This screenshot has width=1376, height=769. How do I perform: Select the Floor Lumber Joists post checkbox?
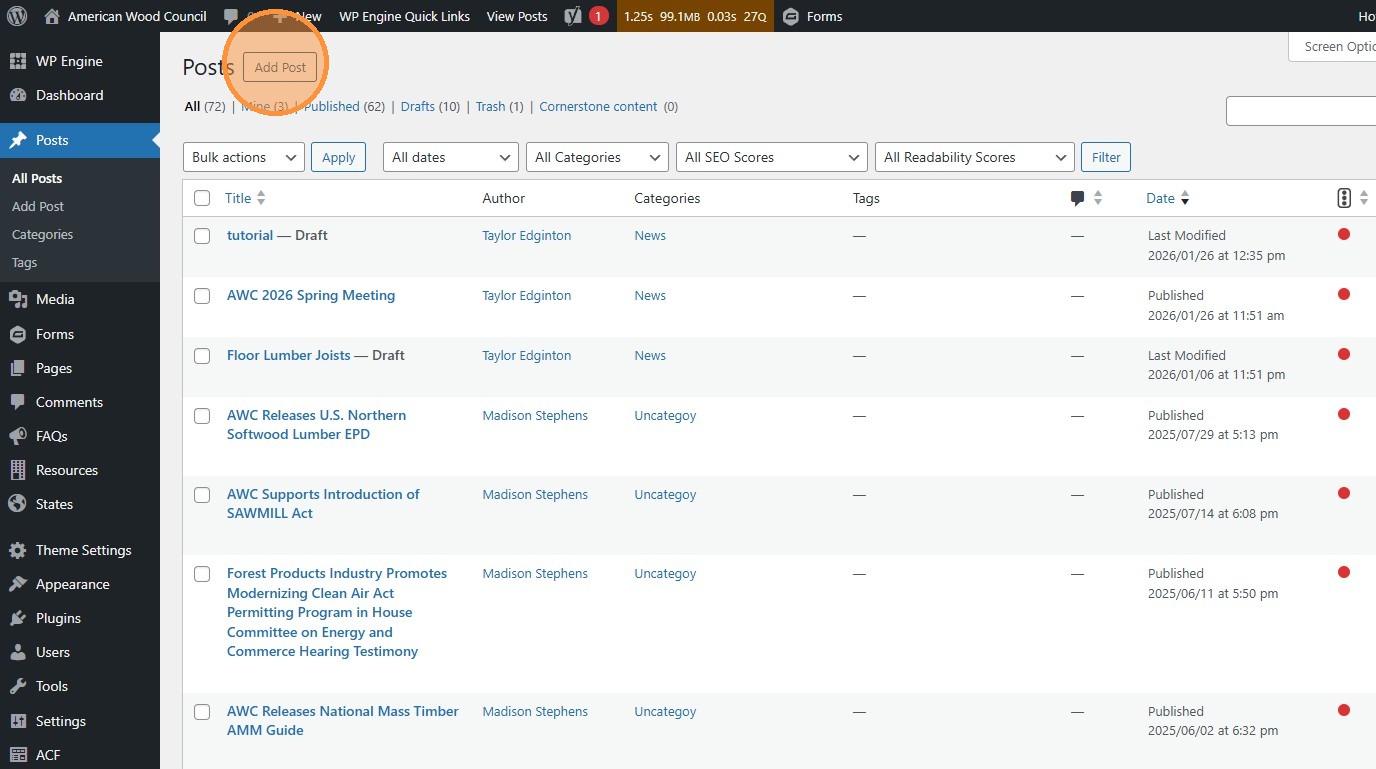pyautogui.click(x=202, y=356)
